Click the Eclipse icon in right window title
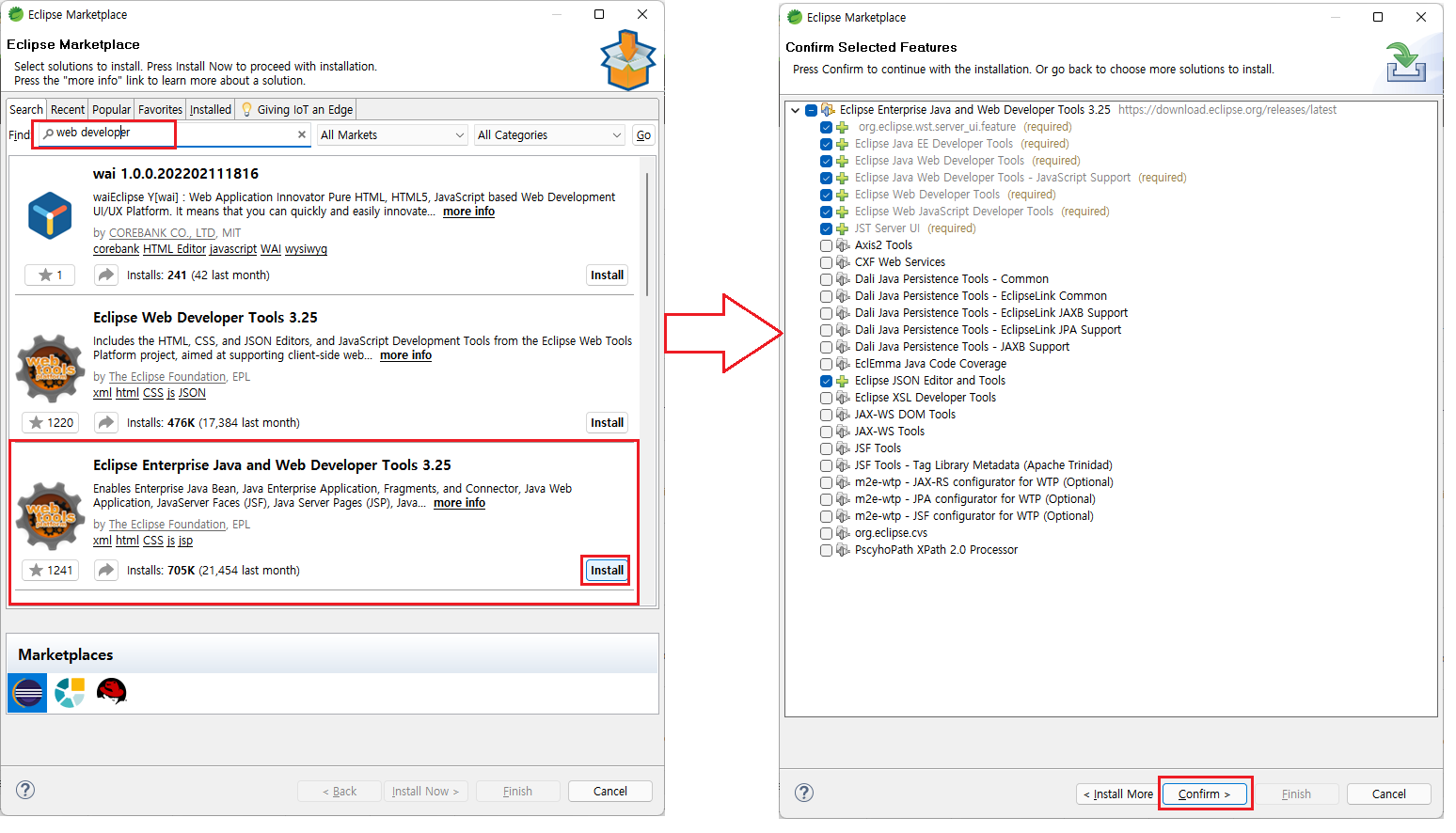Image resolution: width=1456 pixels, height=833 pixels. (795, 17)
